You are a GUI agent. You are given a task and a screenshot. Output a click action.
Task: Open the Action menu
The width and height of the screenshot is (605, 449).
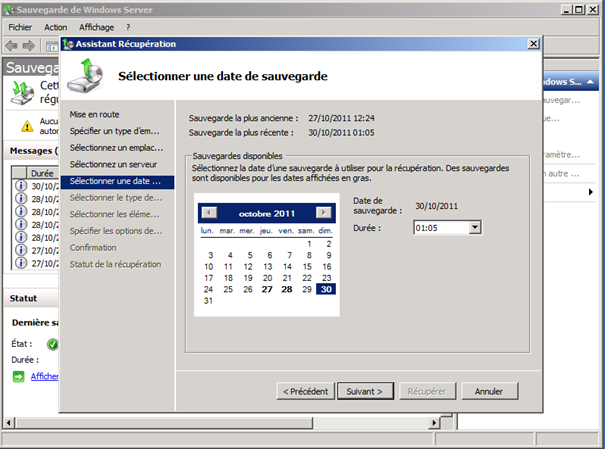pos(56,27)
